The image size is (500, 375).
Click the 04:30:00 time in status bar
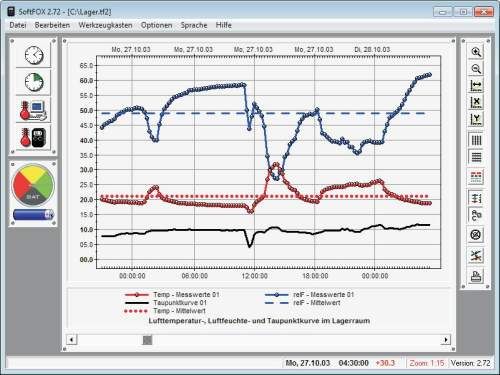354,363
